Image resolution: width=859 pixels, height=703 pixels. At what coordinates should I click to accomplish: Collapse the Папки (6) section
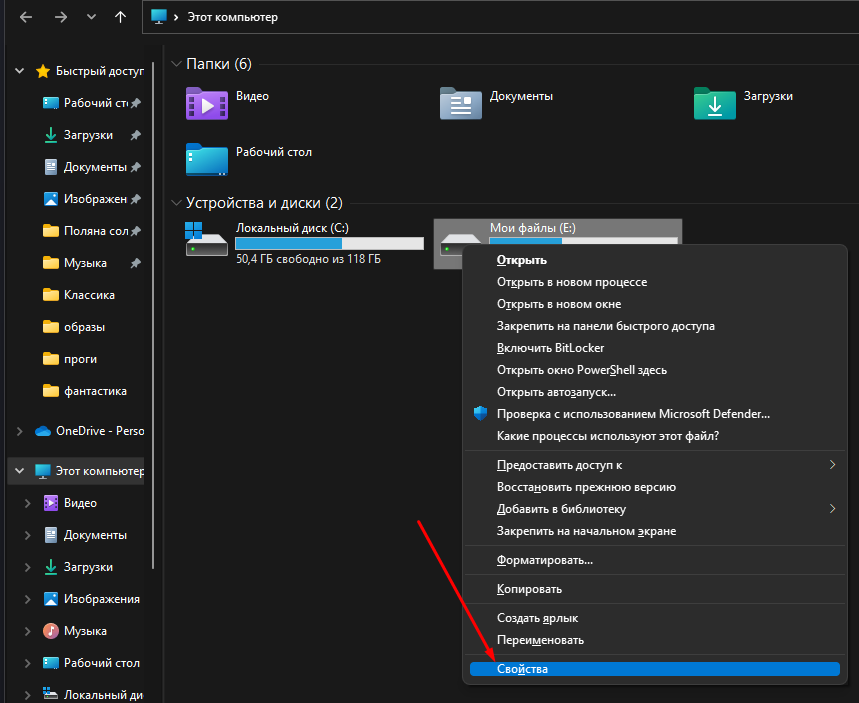point(177,63)
